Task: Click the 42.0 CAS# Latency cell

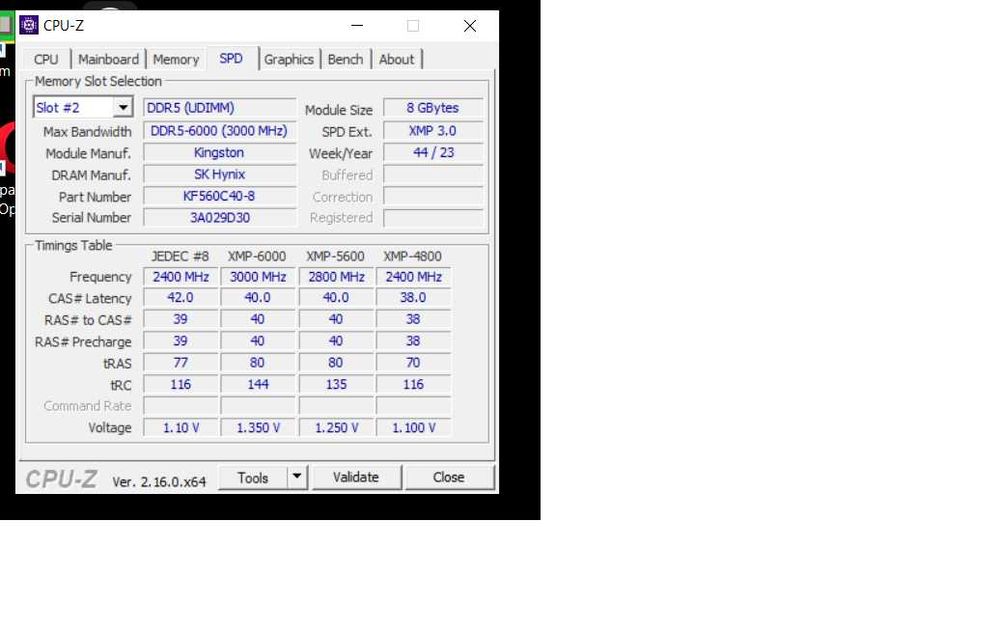Action: tap(180, 298)
